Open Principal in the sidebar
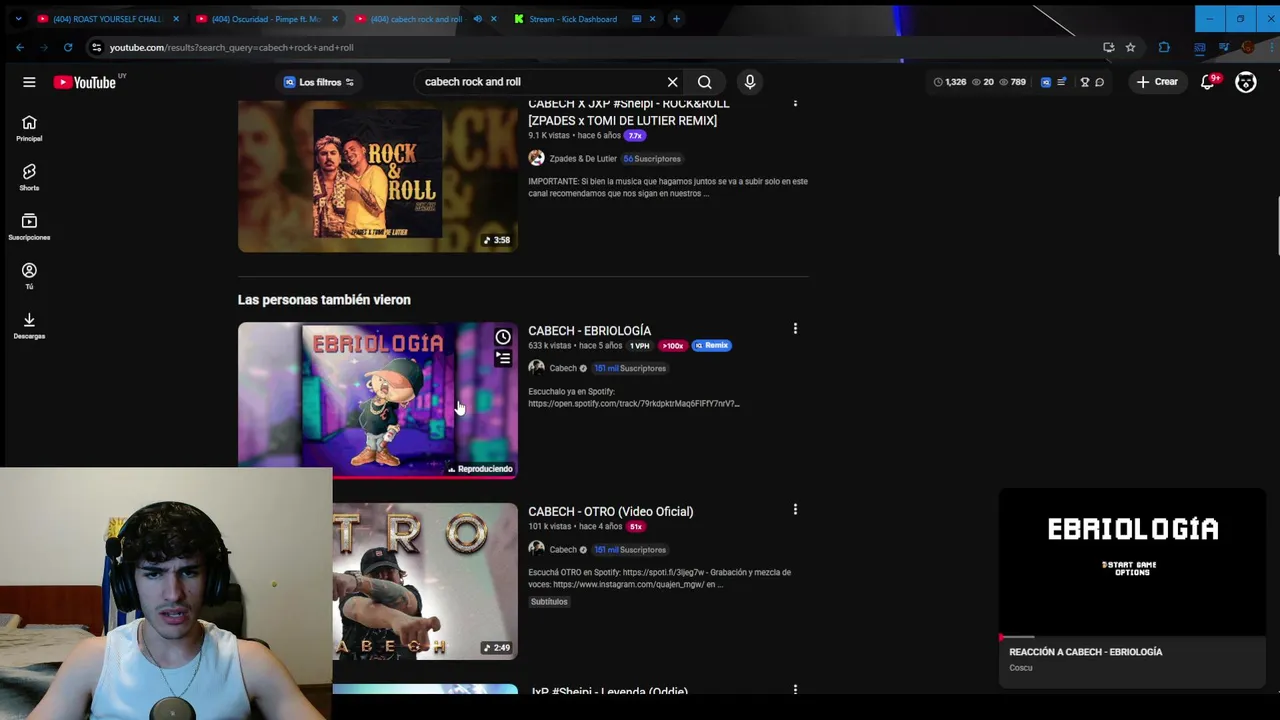1280x720 pixels. point(29,128)
